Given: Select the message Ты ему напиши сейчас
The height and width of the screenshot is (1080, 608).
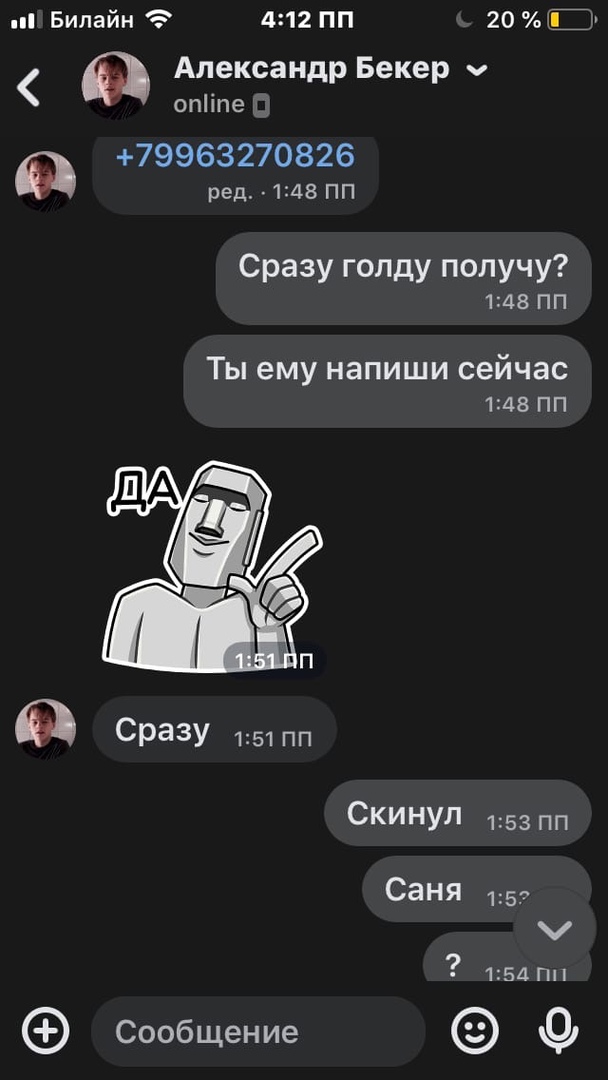Looking at the screenshot, I should [x=387, y=381].
